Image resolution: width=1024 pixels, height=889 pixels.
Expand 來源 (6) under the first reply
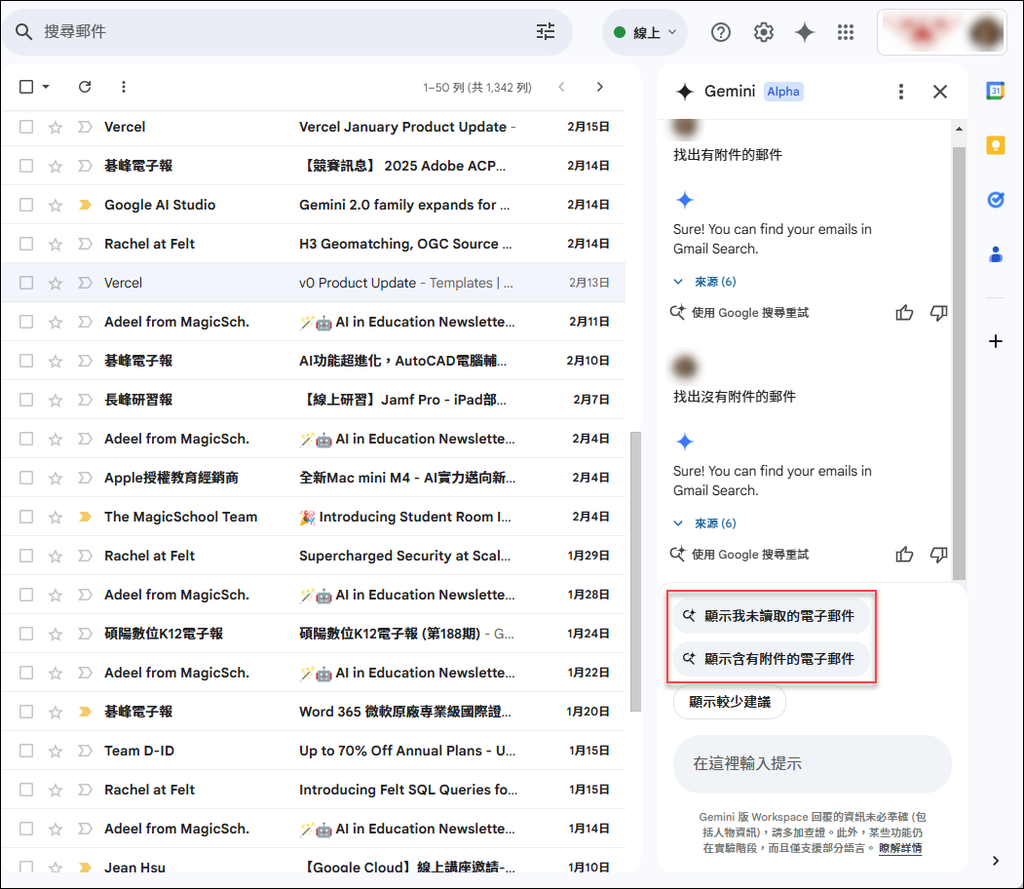pyautogui.click(x=705, y=282)
